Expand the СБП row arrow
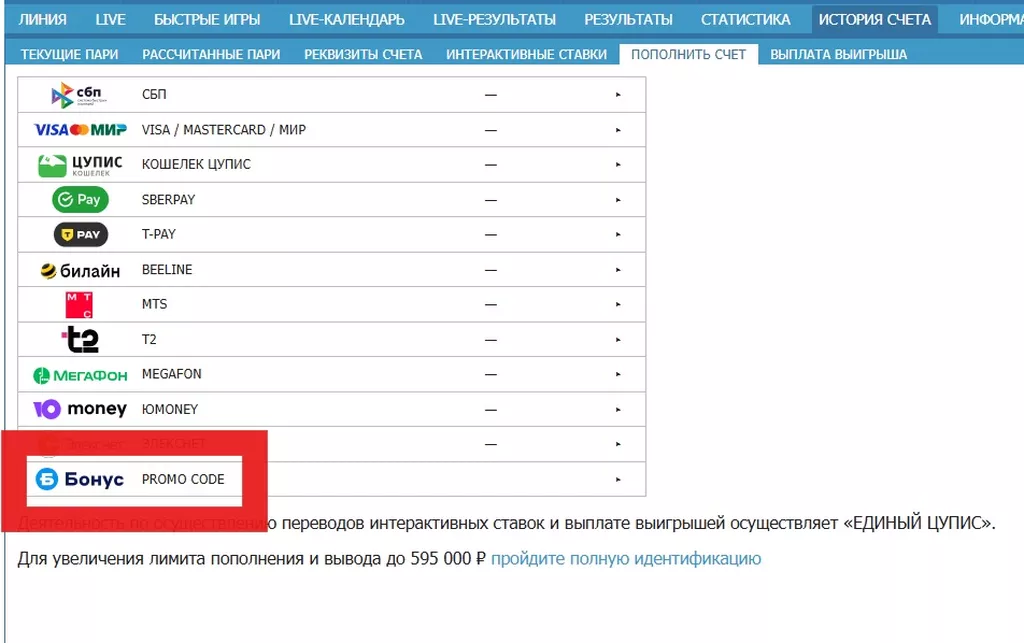 tap(618, 95)
